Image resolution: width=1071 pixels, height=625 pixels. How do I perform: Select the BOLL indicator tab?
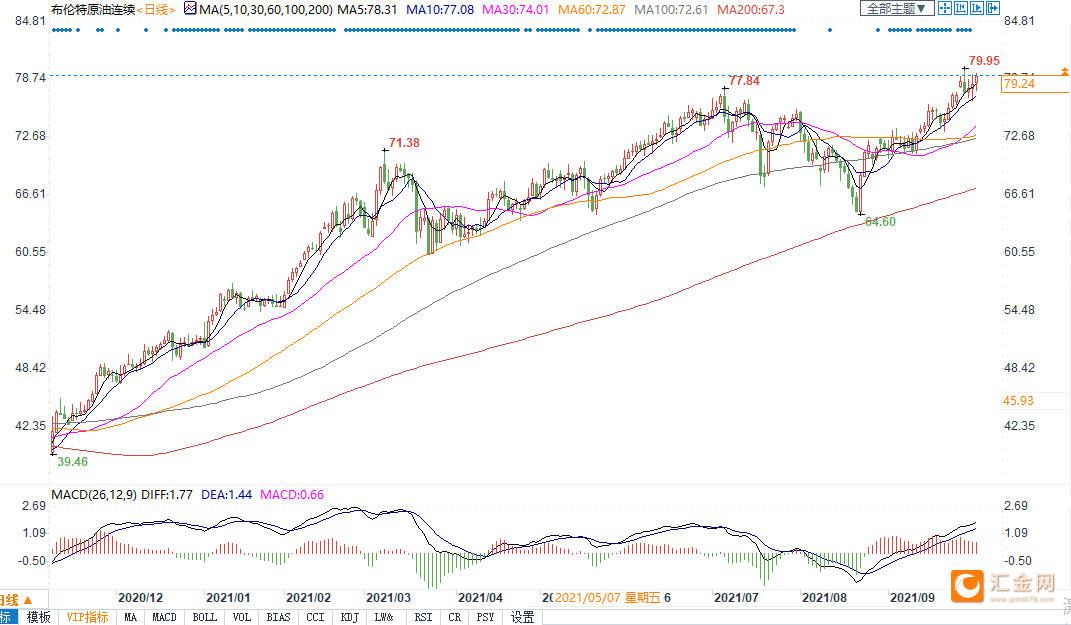[x=204, y=617]
